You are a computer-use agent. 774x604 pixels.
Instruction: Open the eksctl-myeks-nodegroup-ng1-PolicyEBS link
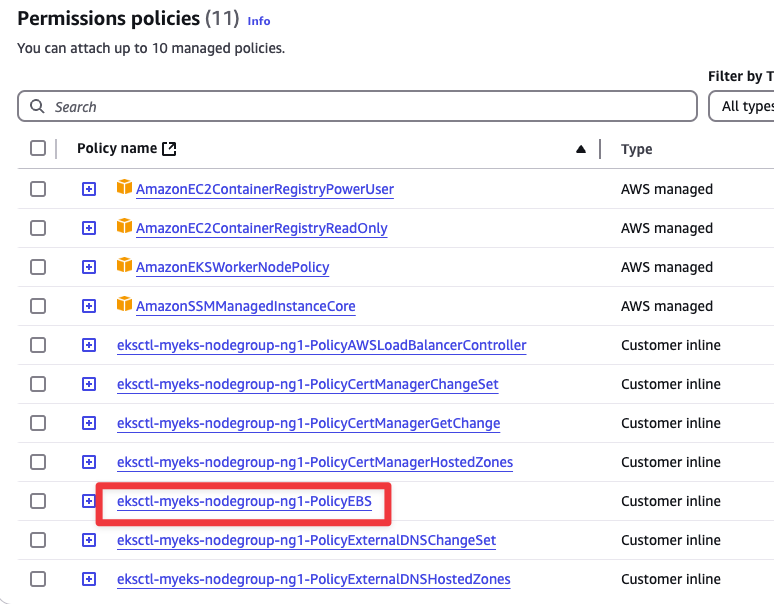point(244,501)
